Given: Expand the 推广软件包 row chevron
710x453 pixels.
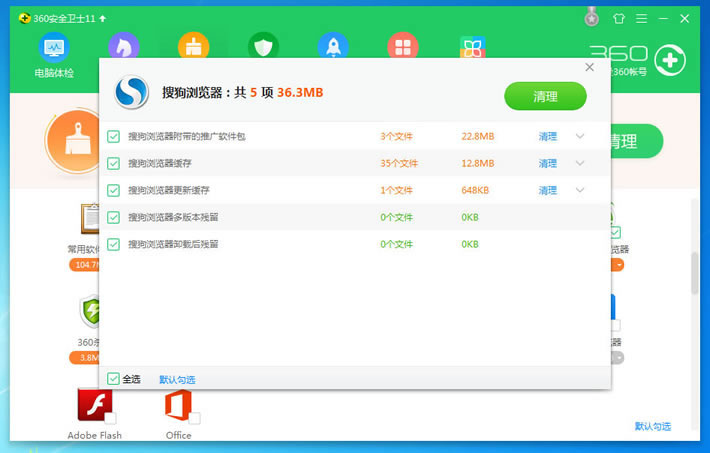Looking at the screenshot, I should 580,136.
